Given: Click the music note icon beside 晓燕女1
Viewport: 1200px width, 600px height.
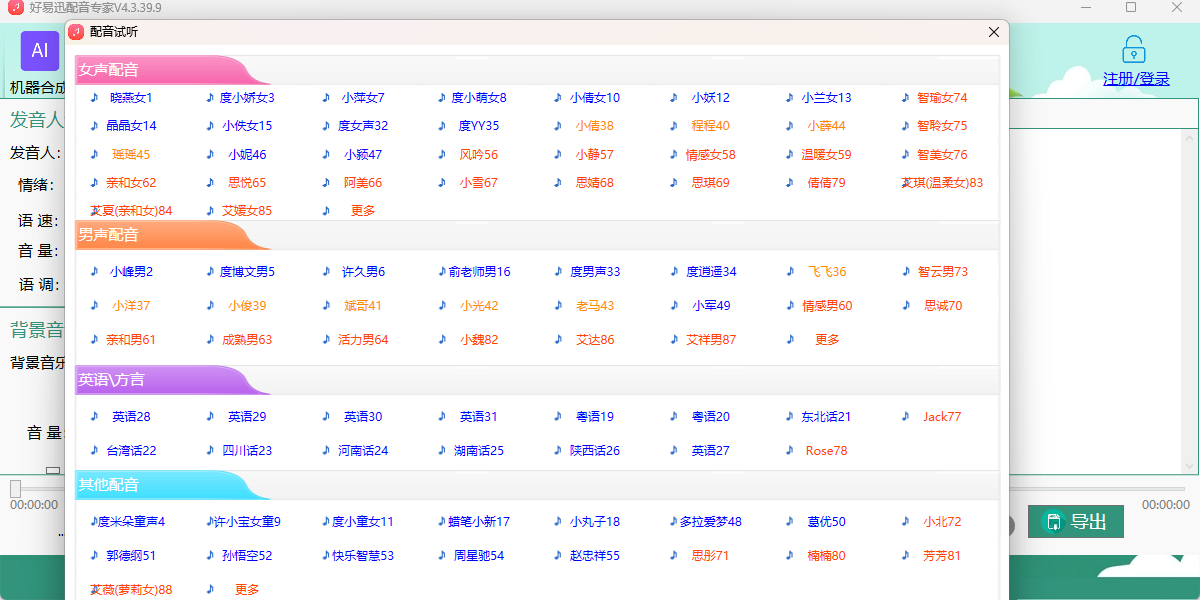Looking at the screenshot, I should [94, 97].
